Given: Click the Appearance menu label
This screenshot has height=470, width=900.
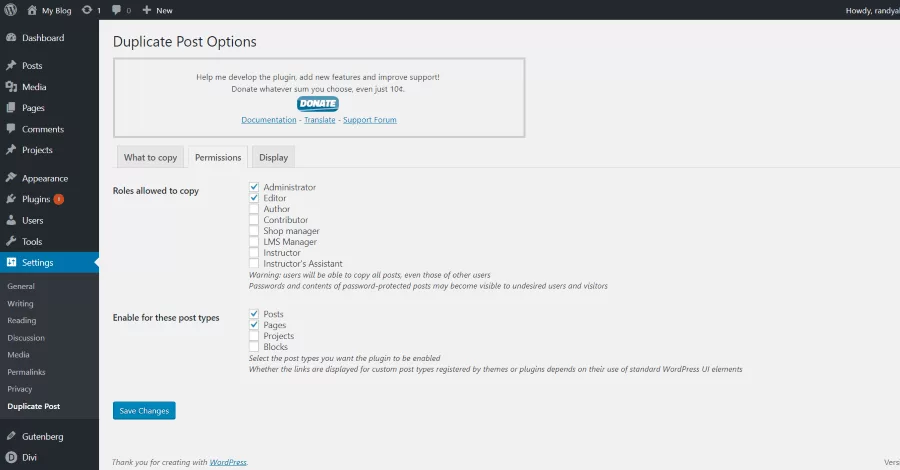Looking at the screenshot, I should 45,178.
